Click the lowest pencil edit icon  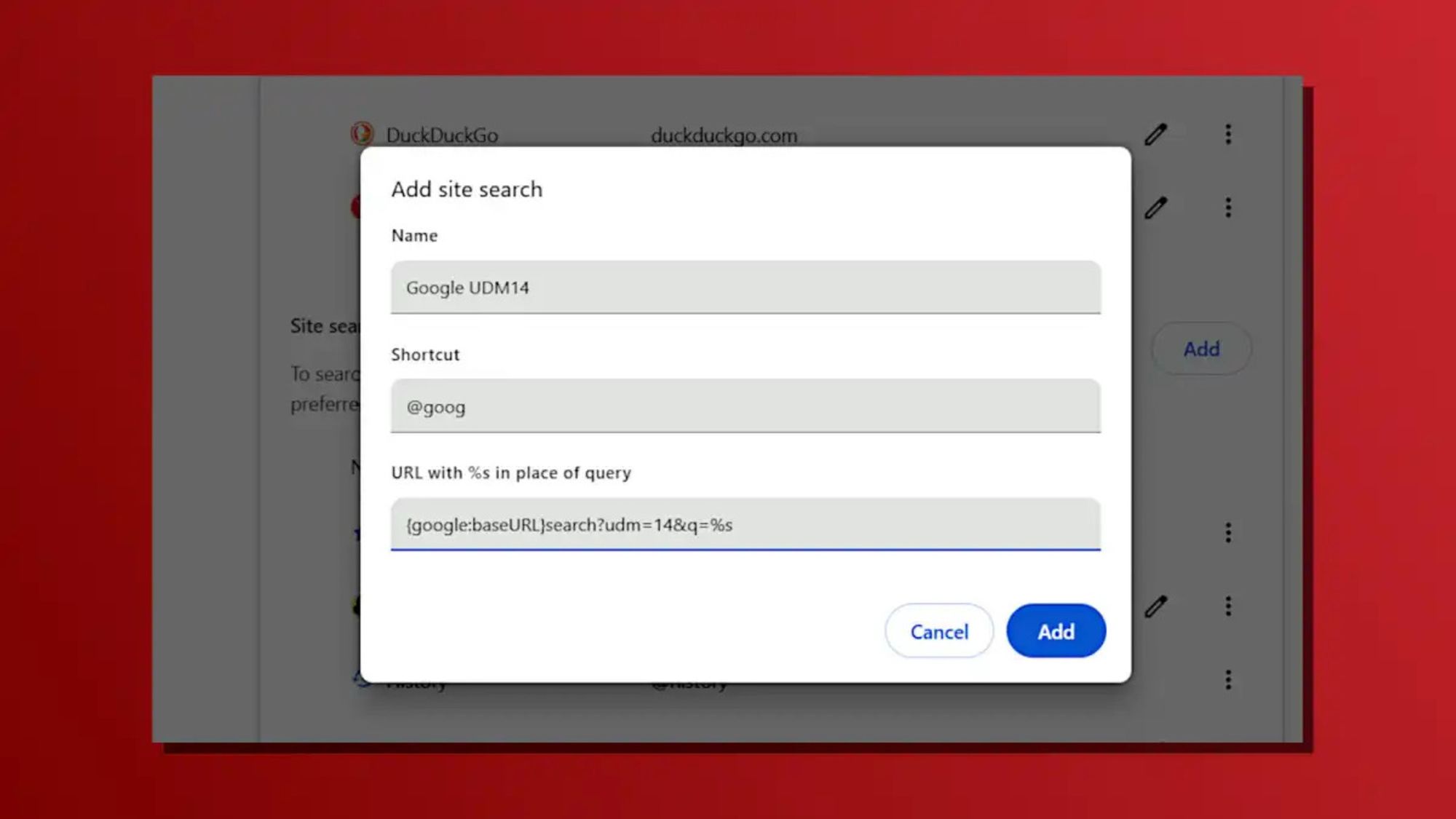tap(1155, 606)
